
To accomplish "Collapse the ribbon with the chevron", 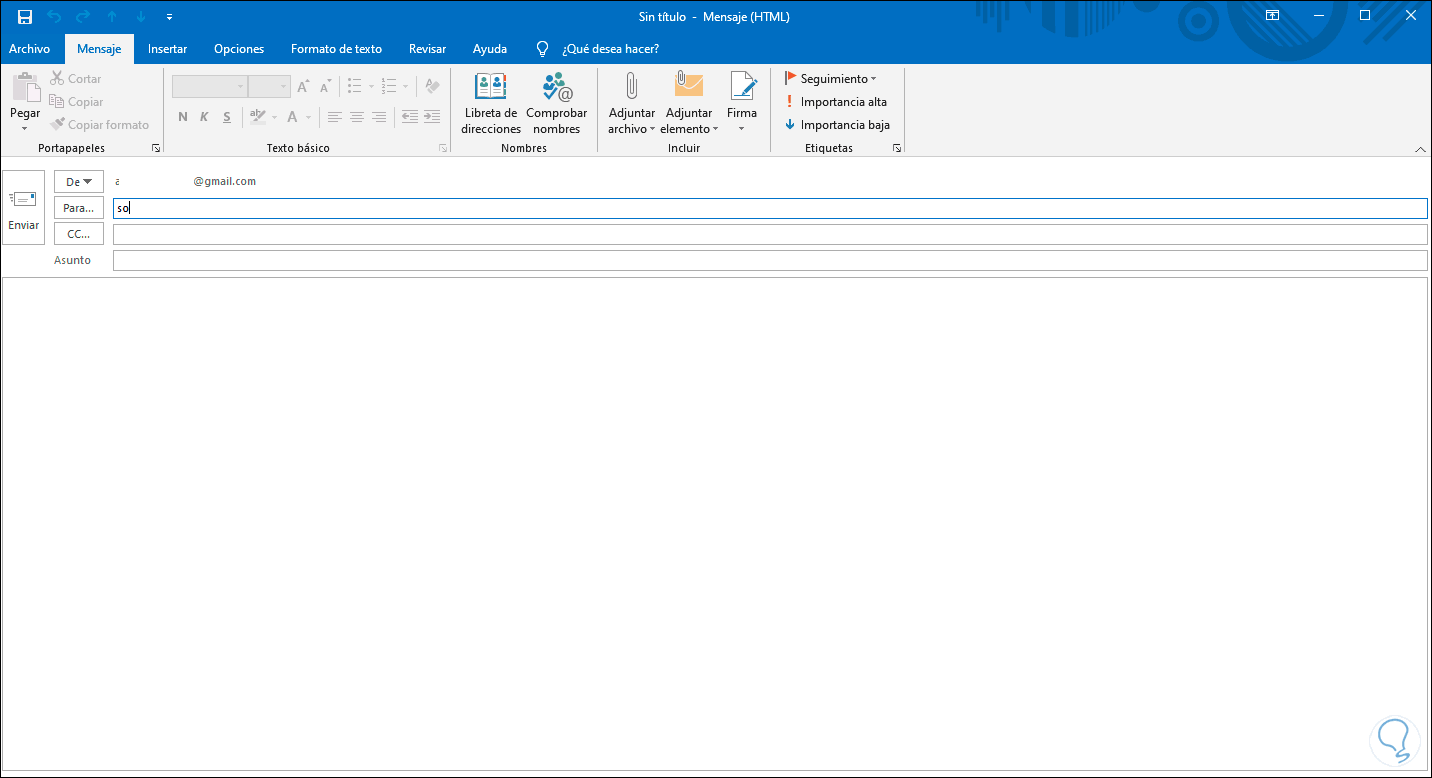I will 1421,149.
